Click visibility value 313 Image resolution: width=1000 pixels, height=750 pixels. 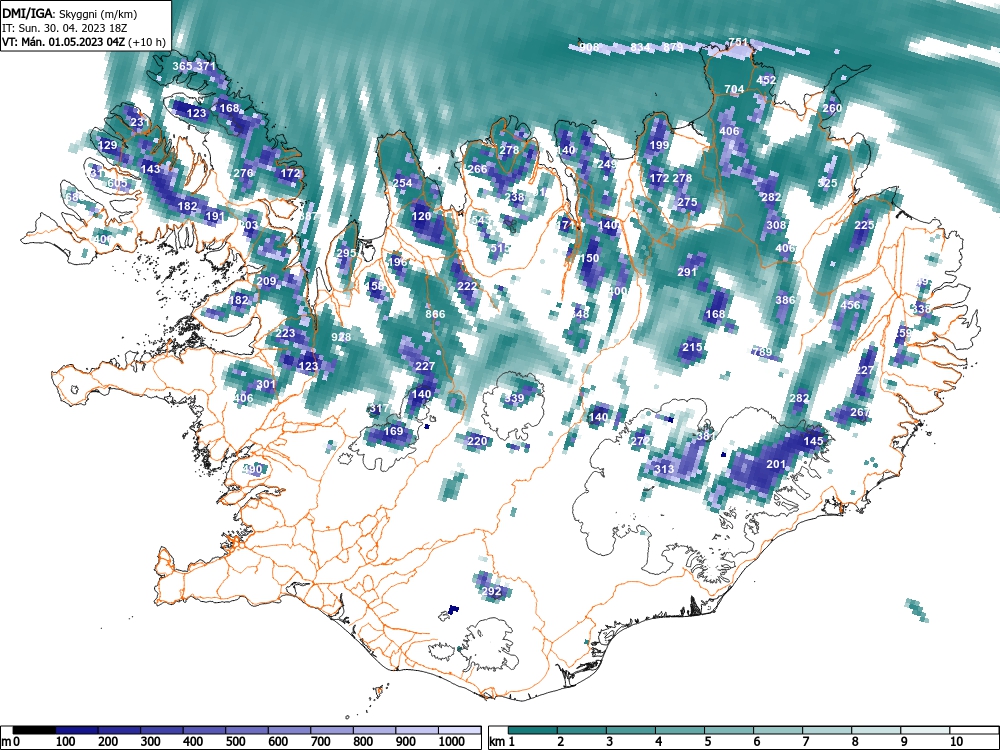pos(664,469)
